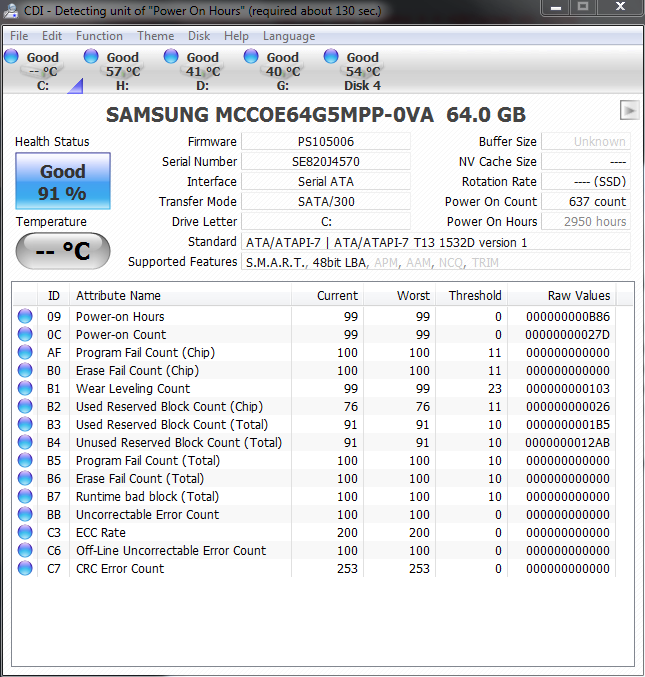
Task: Click raw value 0000000001B5
Action: pyautogui.click(x=568, y=424)
